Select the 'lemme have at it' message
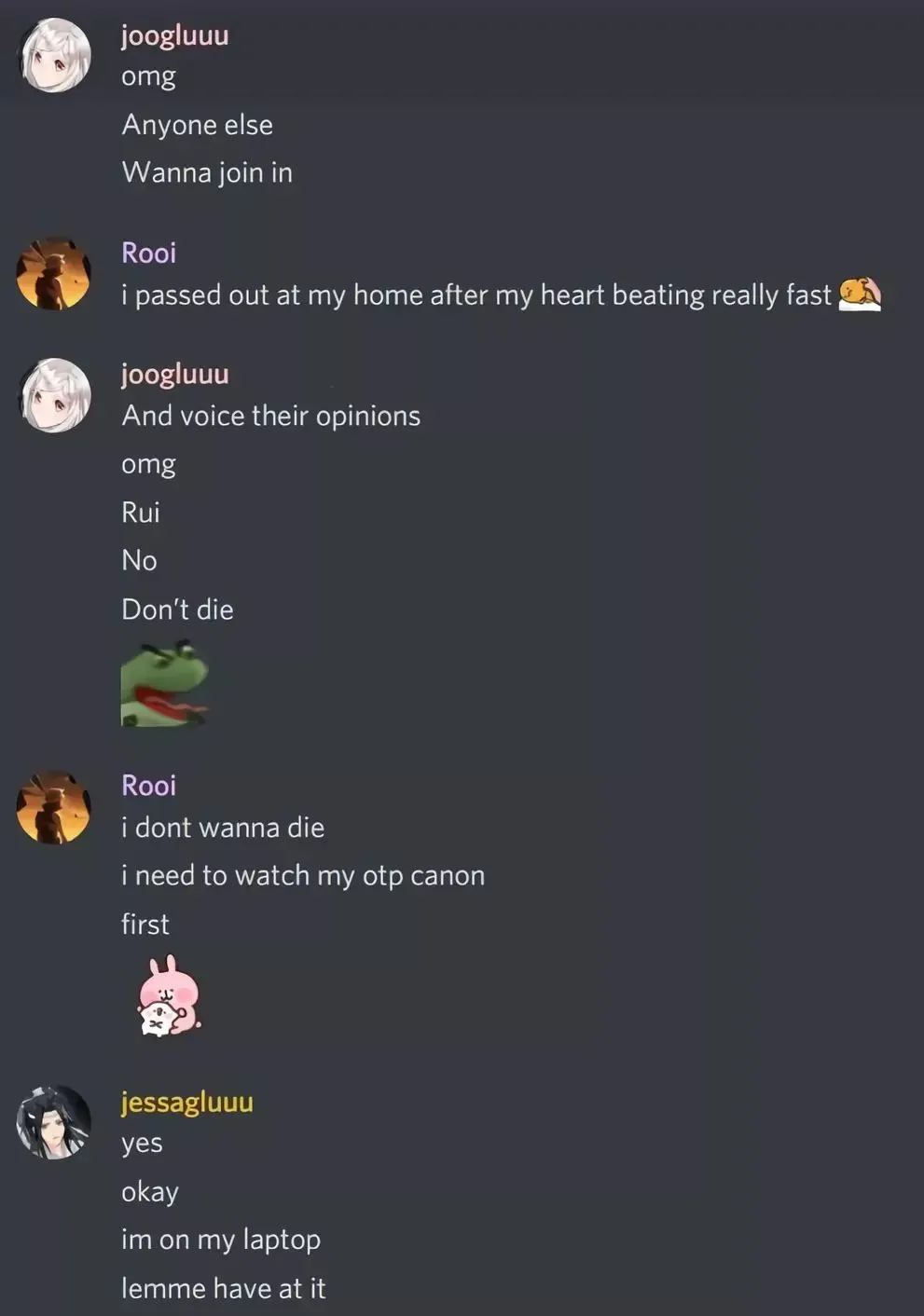Screen dimensions: 924x1316 (224, 1288)
